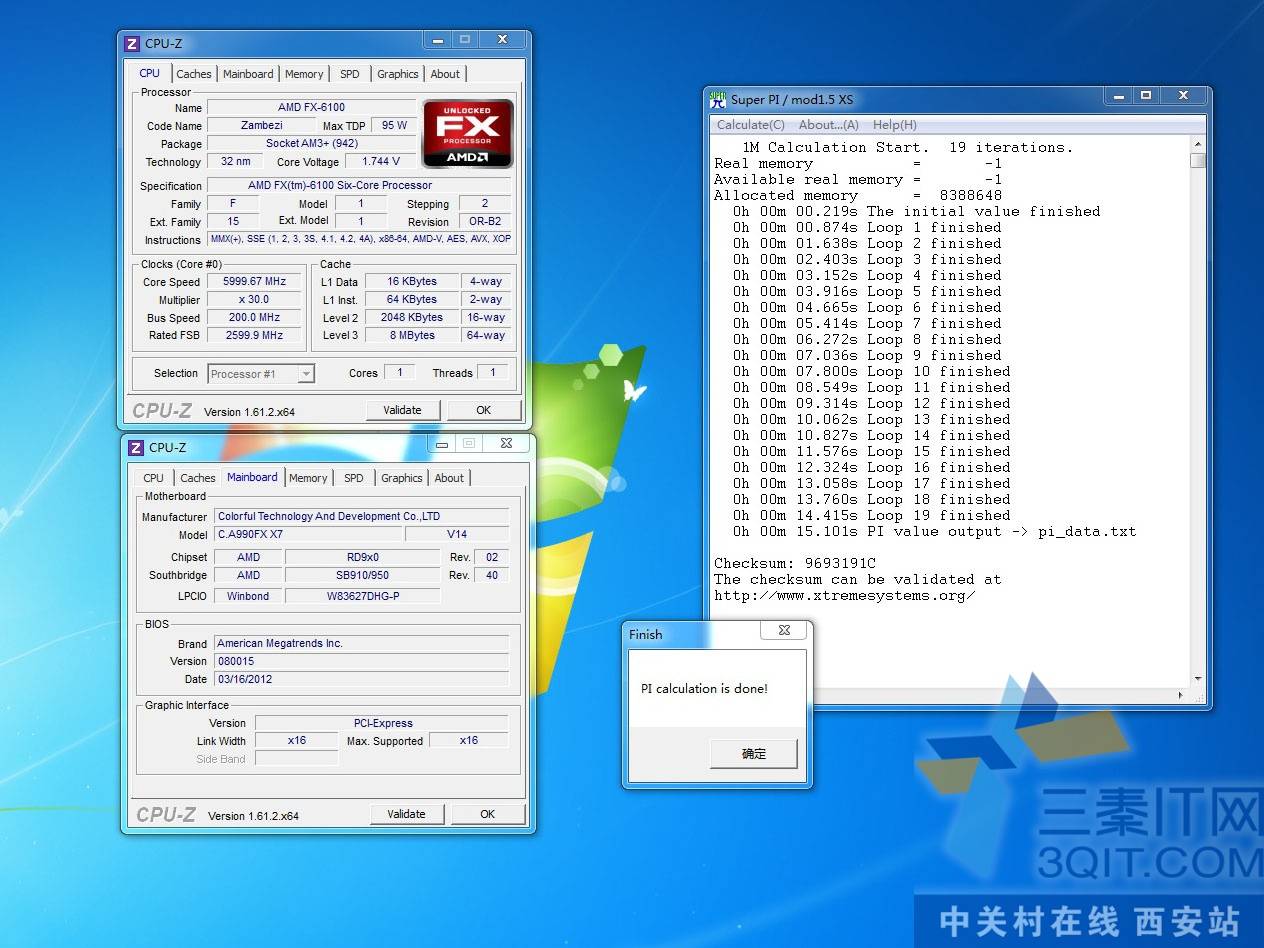This screenshot has width=1264, height=948.
Task: Click the Specification field Six-Core Processor
Action: point(359,185)
